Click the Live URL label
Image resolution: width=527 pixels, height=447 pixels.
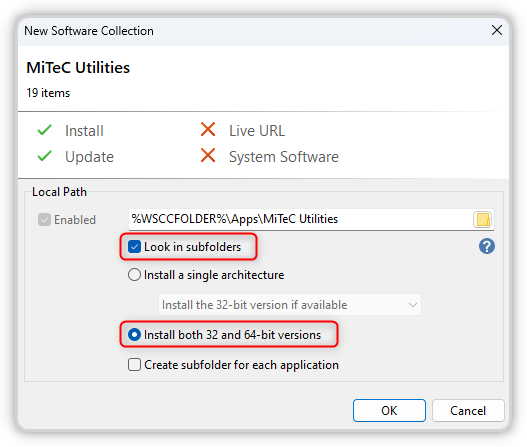257,131
